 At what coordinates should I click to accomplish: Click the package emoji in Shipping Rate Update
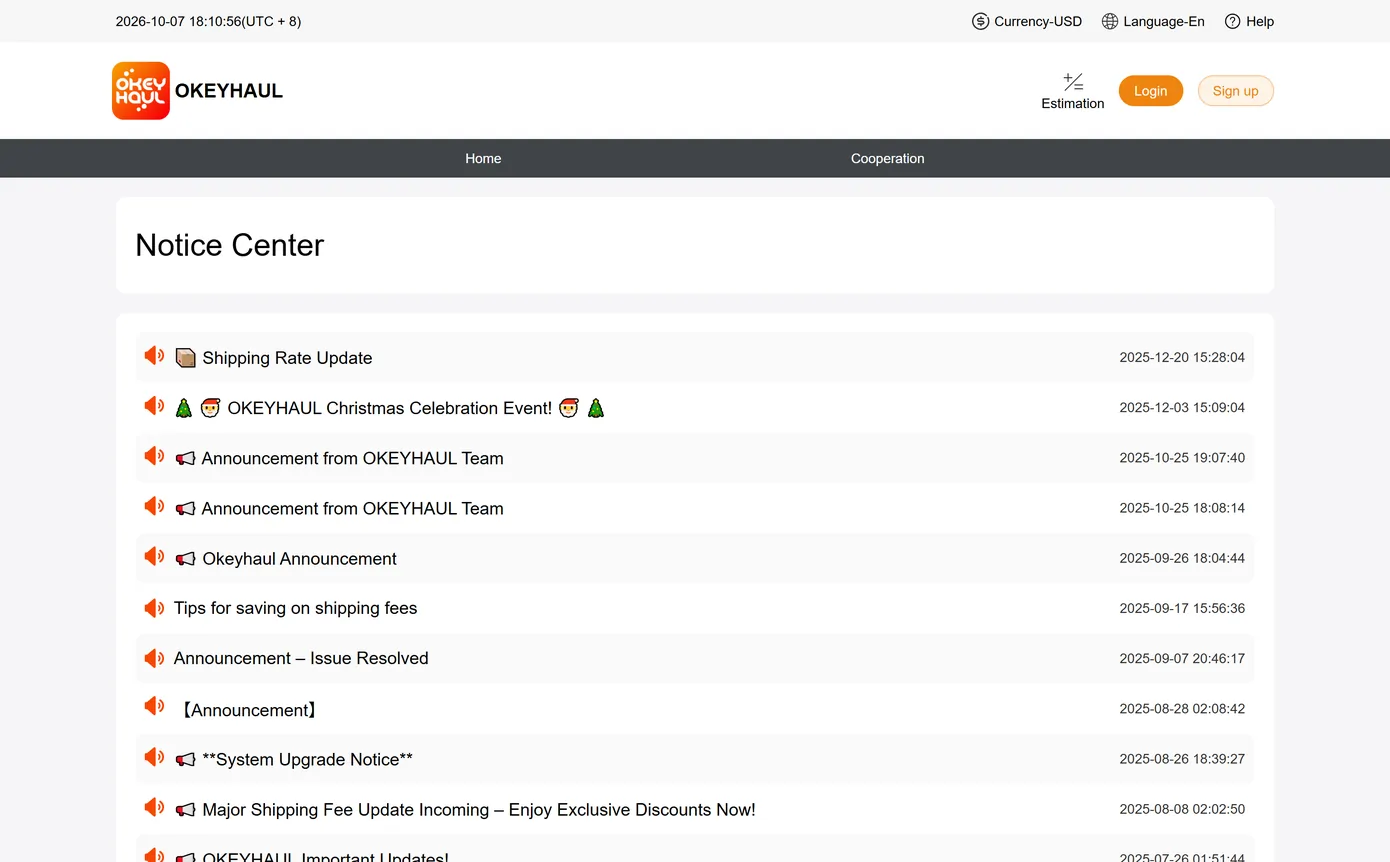tap(185, 358)
